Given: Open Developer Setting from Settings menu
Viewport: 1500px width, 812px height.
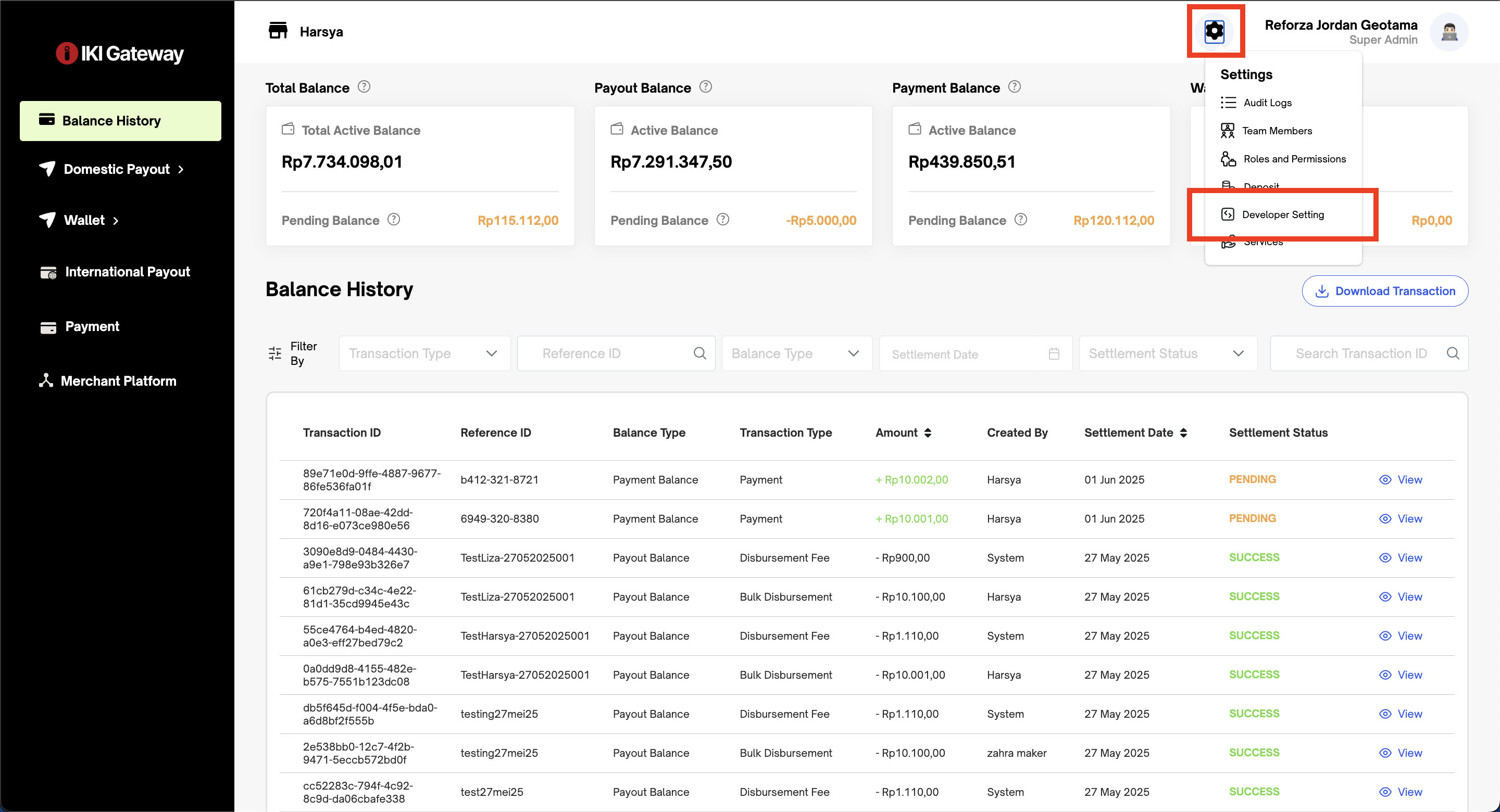Looking at the screenshot, I should [x=1282, y=214].
